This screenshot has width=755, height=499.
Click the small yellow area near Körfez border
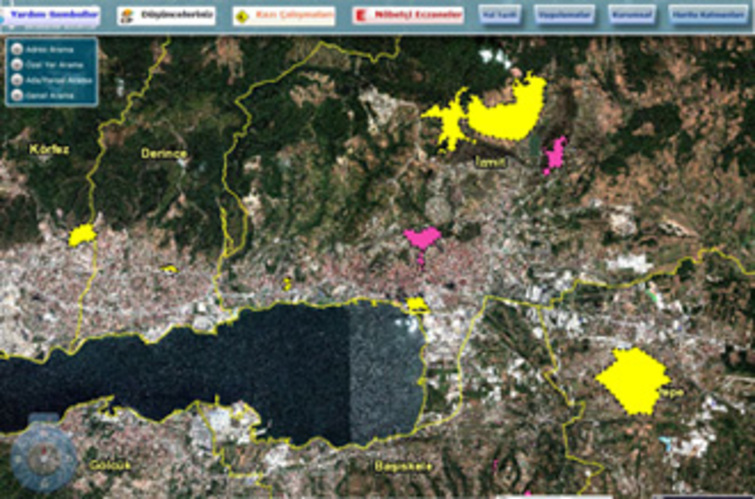tap(82, 235)
